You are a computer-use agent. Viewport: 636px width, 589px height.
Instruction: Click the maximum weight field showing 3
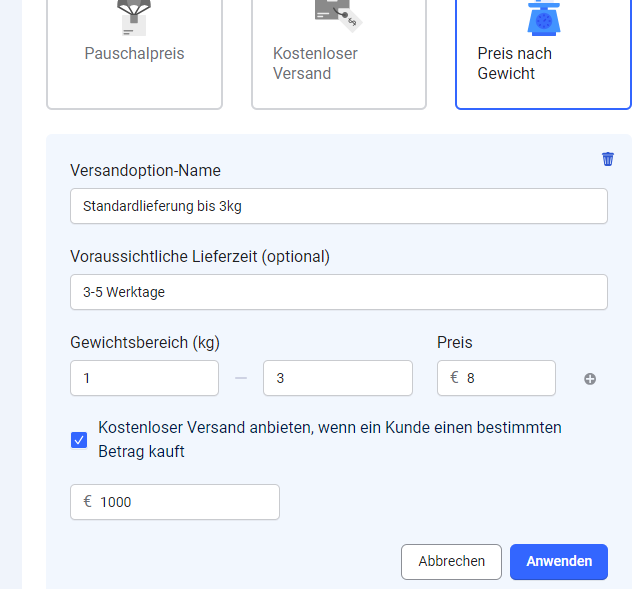pyautogui.click(x=337, y=378)
